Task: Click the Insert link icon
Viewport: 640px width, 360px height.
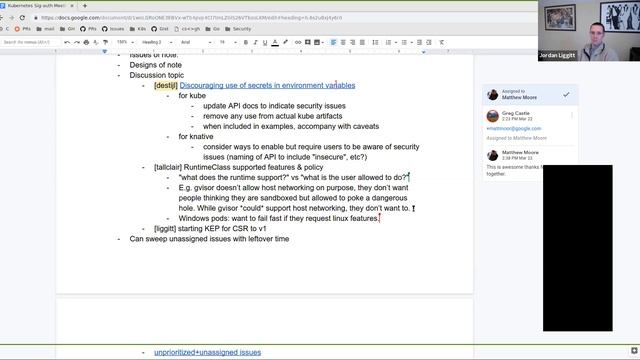Action: pos(298,42)
